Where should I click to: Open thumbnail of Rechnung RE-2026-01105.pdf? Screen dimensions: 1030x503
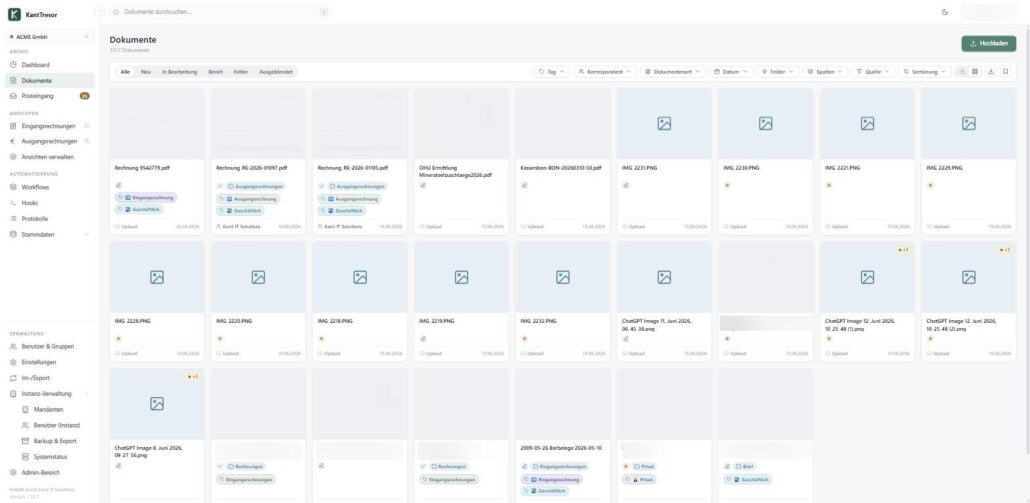point(360,123)
